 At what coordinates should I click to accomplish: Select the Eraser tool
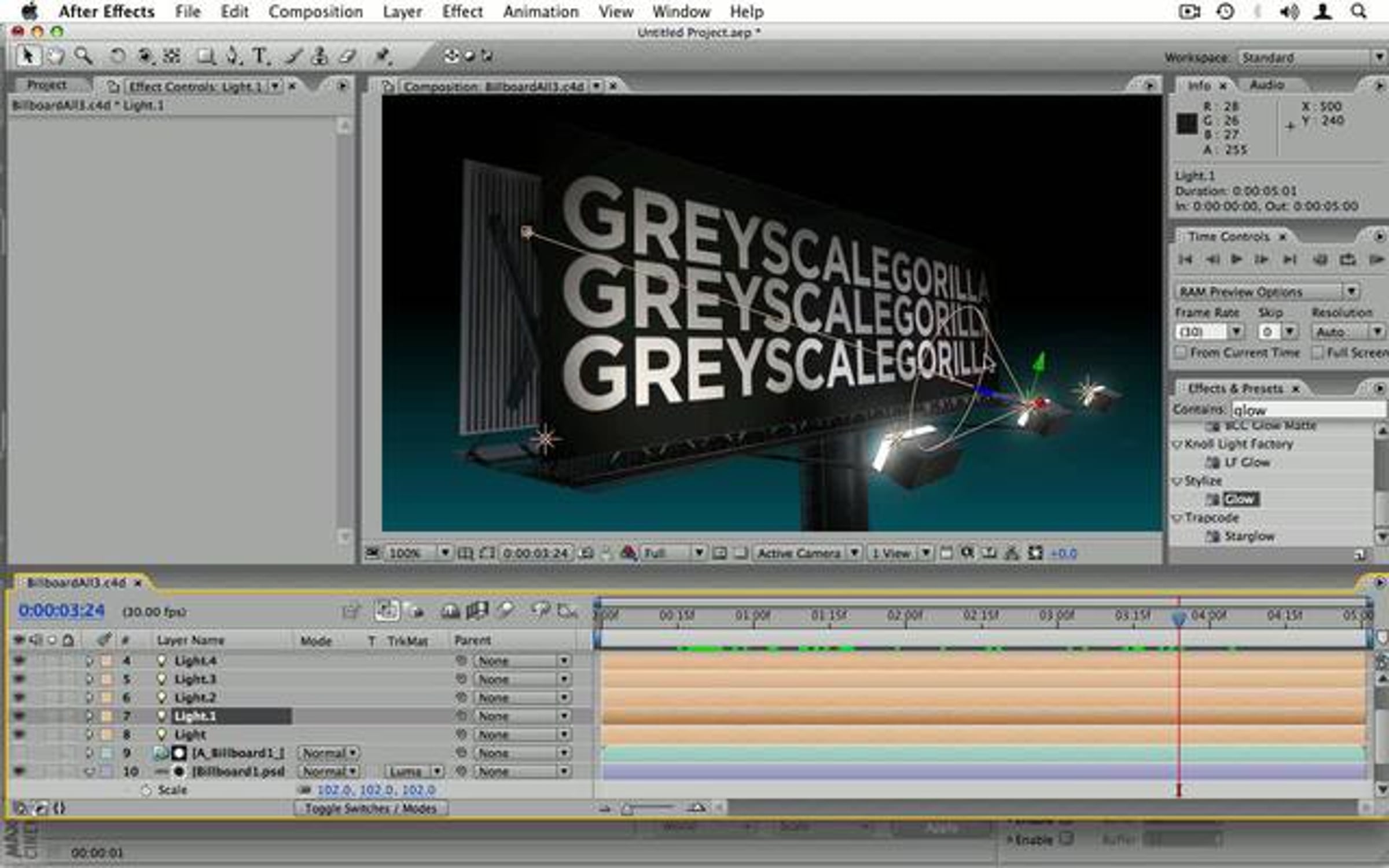click(x=347, y=56)
